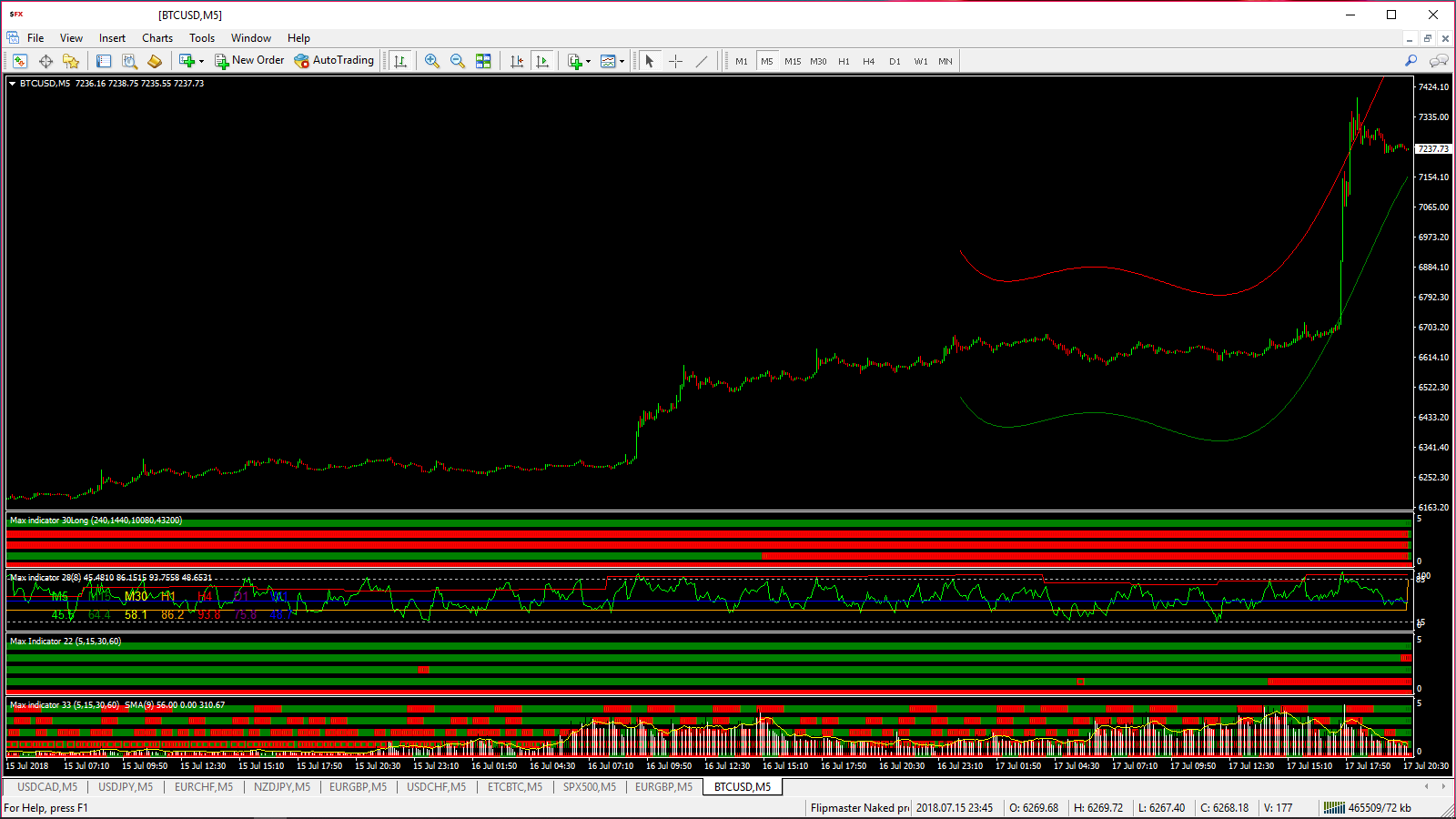Select the trendline drawing tool
This screenshot has width=1456, height=819.
click(x=701, y=61)
